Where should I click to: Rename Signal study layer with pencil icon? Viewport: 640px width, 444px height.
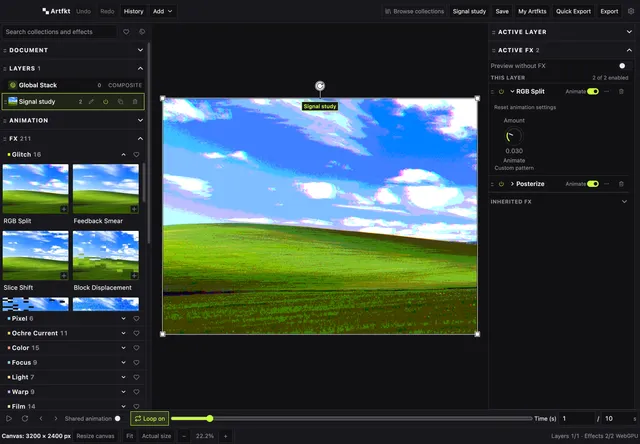coord(91,102)
